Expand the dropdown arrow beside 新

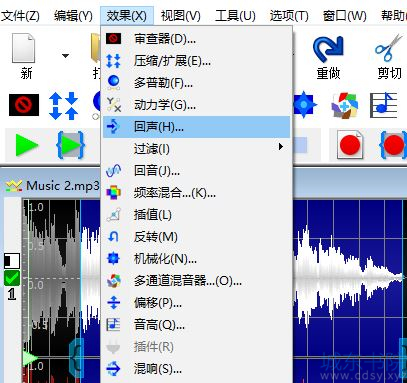(66, 56)
